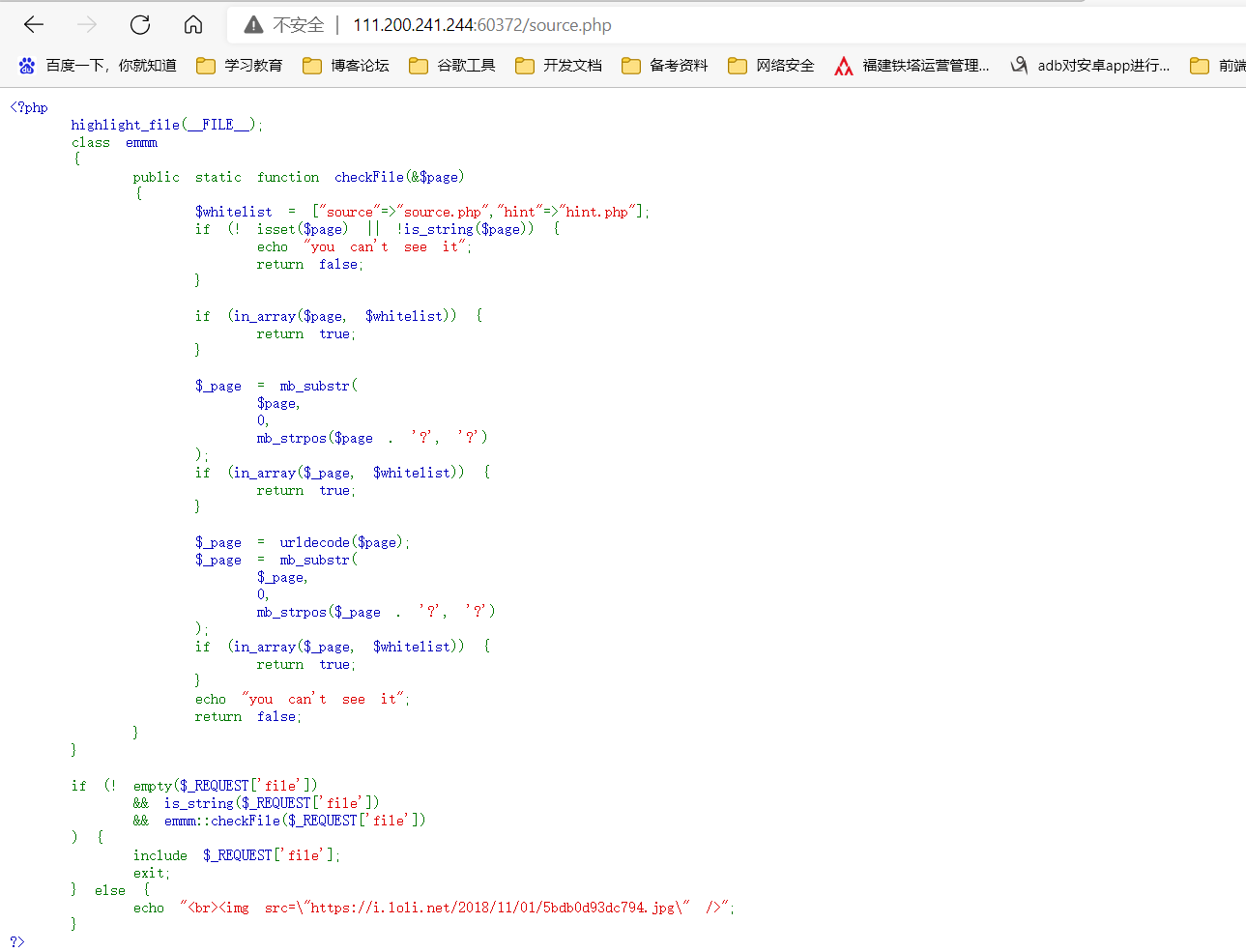
Task: Click the 博客论坛 folder icon
Action: pos(312,66)
